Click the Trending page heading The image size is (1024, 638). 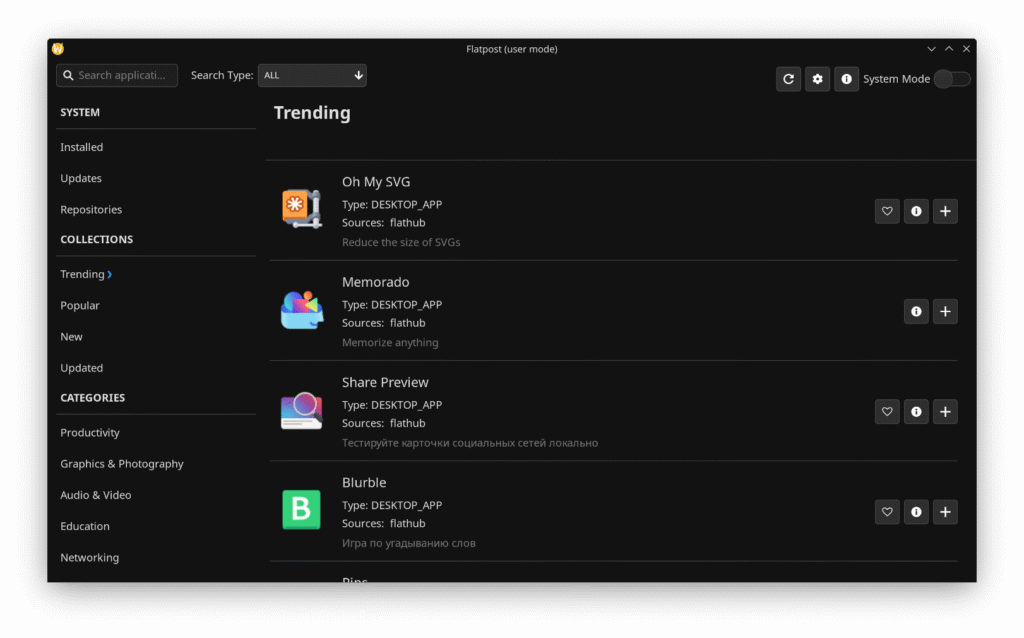(x=312, y=113)
